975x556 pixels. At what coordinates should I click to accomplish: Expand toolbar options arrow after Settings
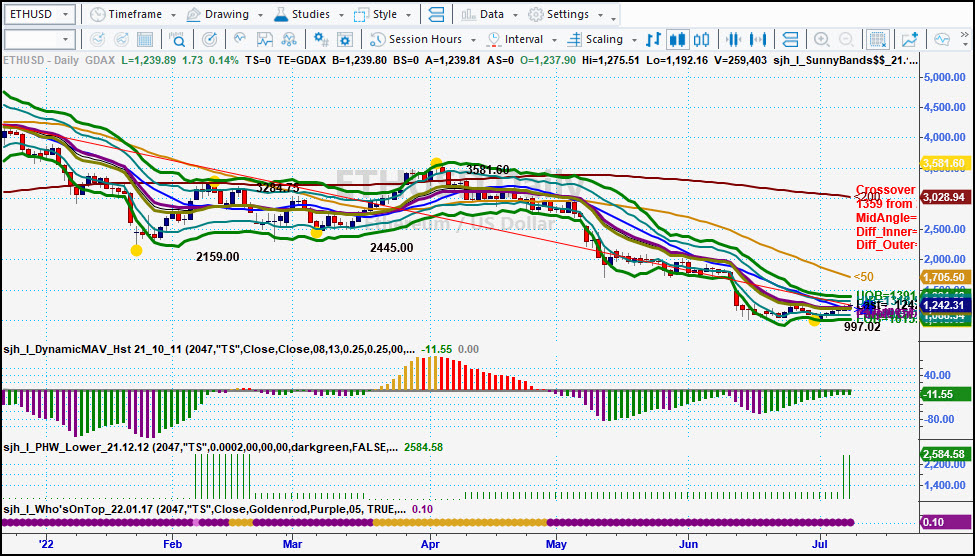click(x=614, y=17)
